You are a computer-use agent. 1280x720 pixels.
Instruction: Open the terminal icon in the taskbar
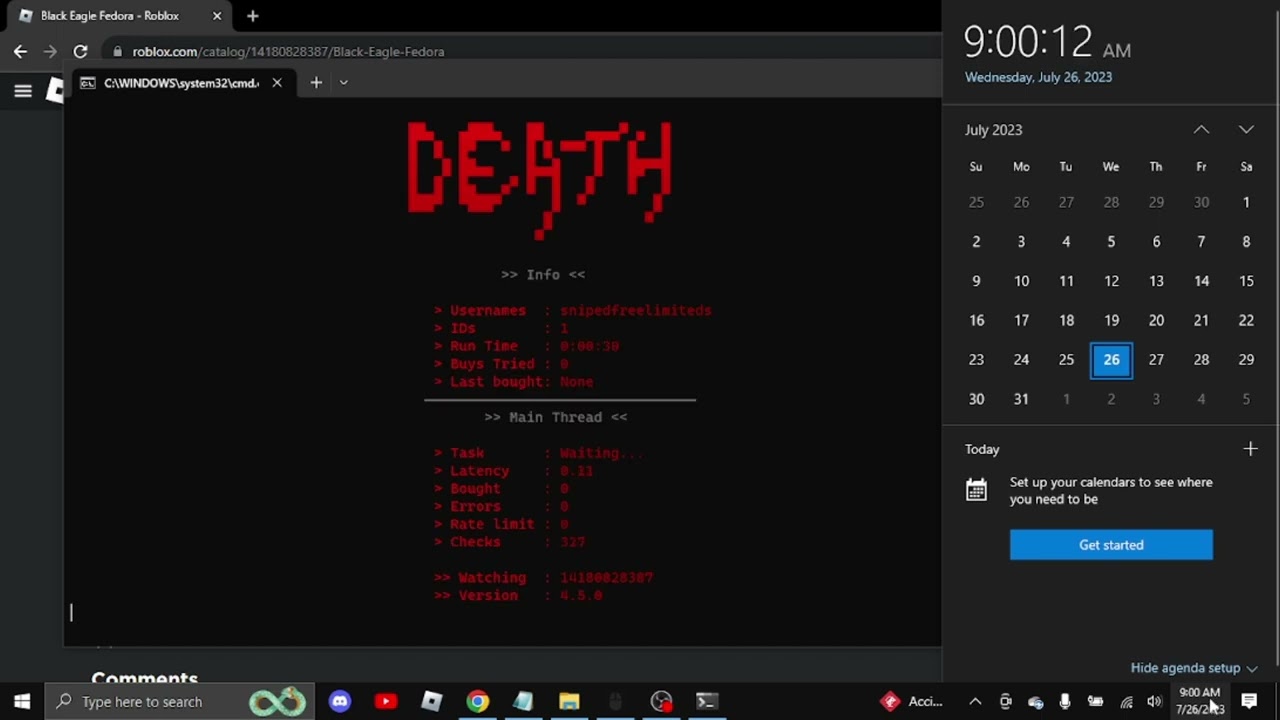[x=707, y=702]
